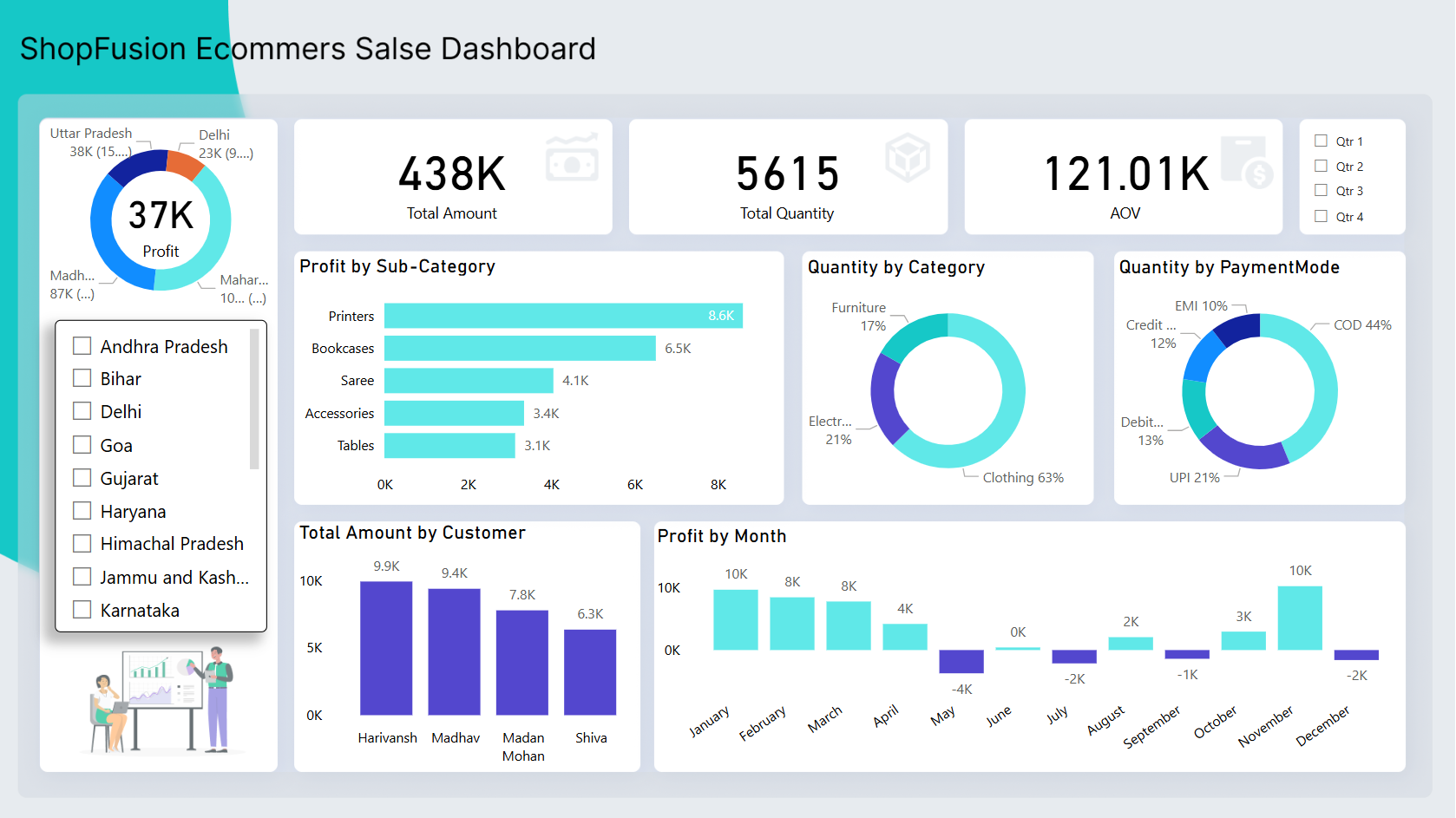Enable the Qtr 3 filter checkbox
This screenshot has width=1456, height=818.
pos(1321,191)
